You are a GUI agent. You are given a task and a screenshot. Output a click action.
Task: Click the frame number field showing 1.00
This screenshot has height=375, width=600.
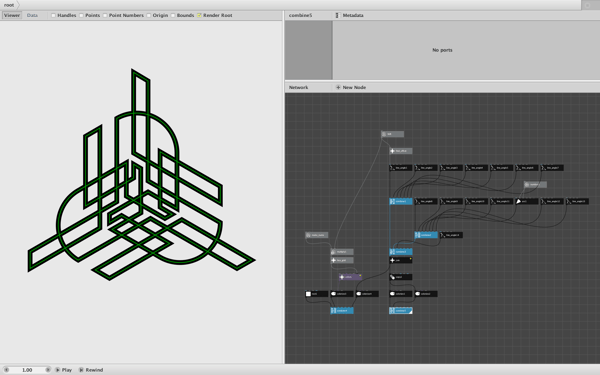pyautogui.click(x=27, y=370)
